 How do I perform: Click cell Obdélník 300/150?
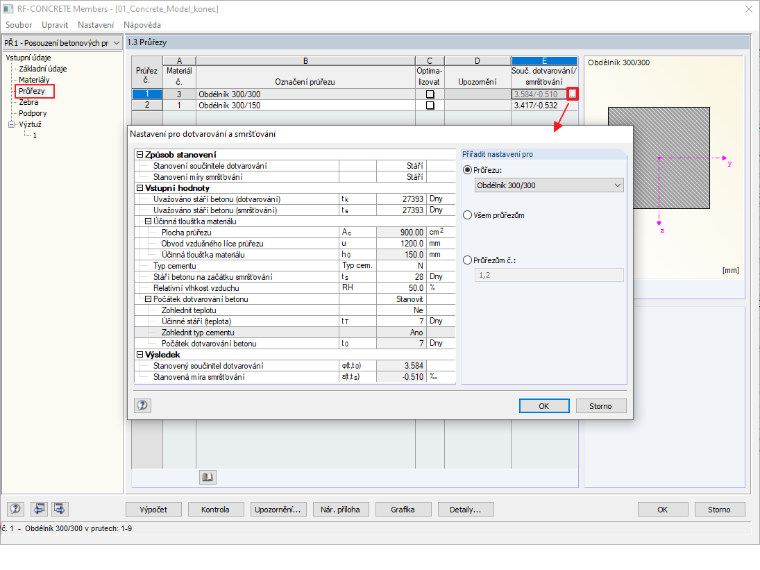point(305,105)
